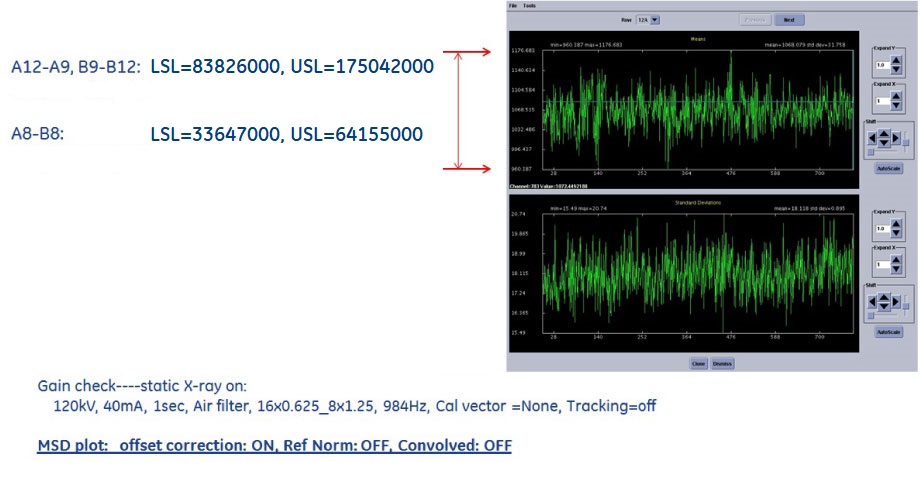Click the Clone button

pos(699,363)
